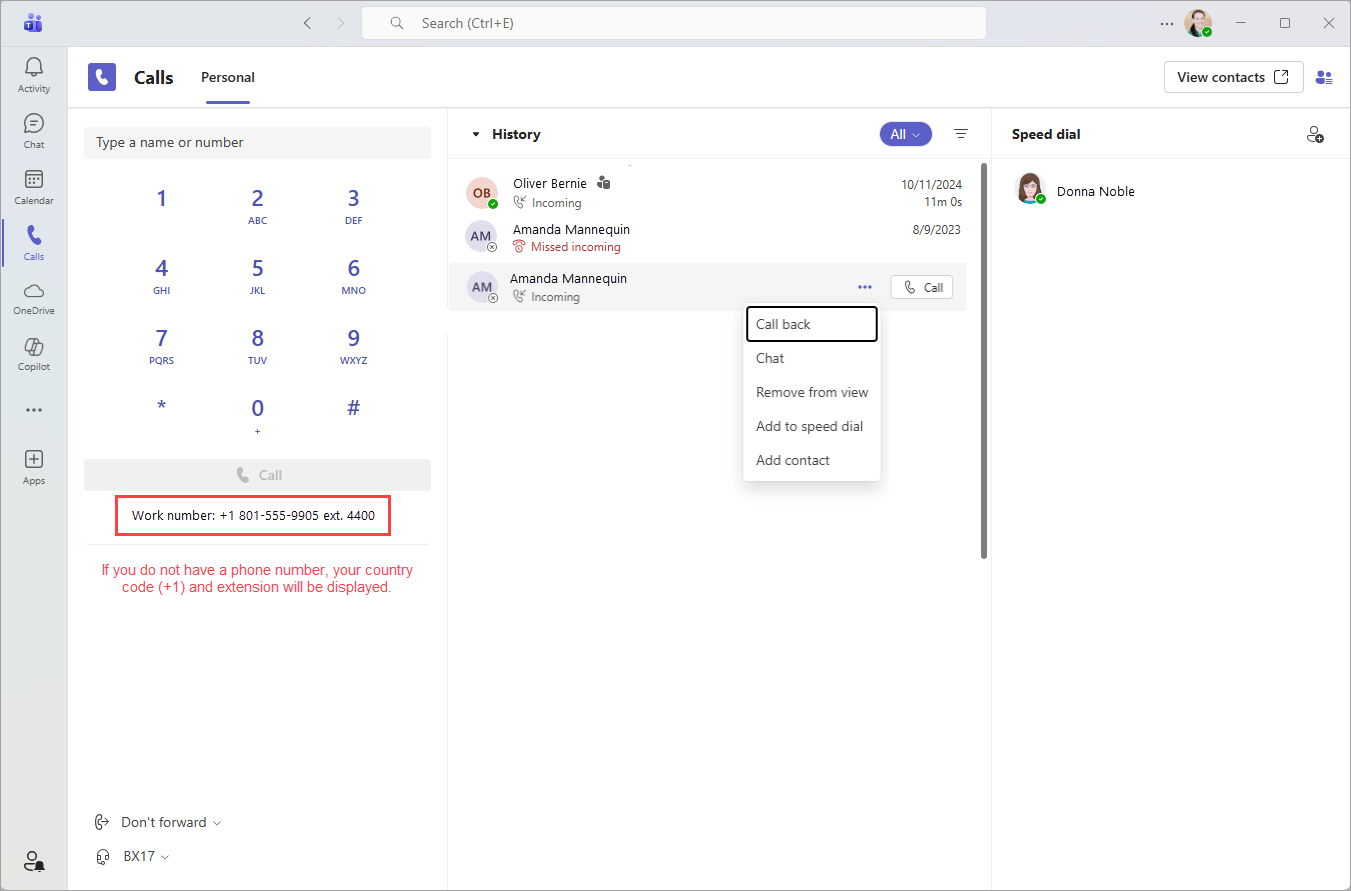Open the All calls filter dropdown
The image size is (1351, 891).
pos(905,133)
